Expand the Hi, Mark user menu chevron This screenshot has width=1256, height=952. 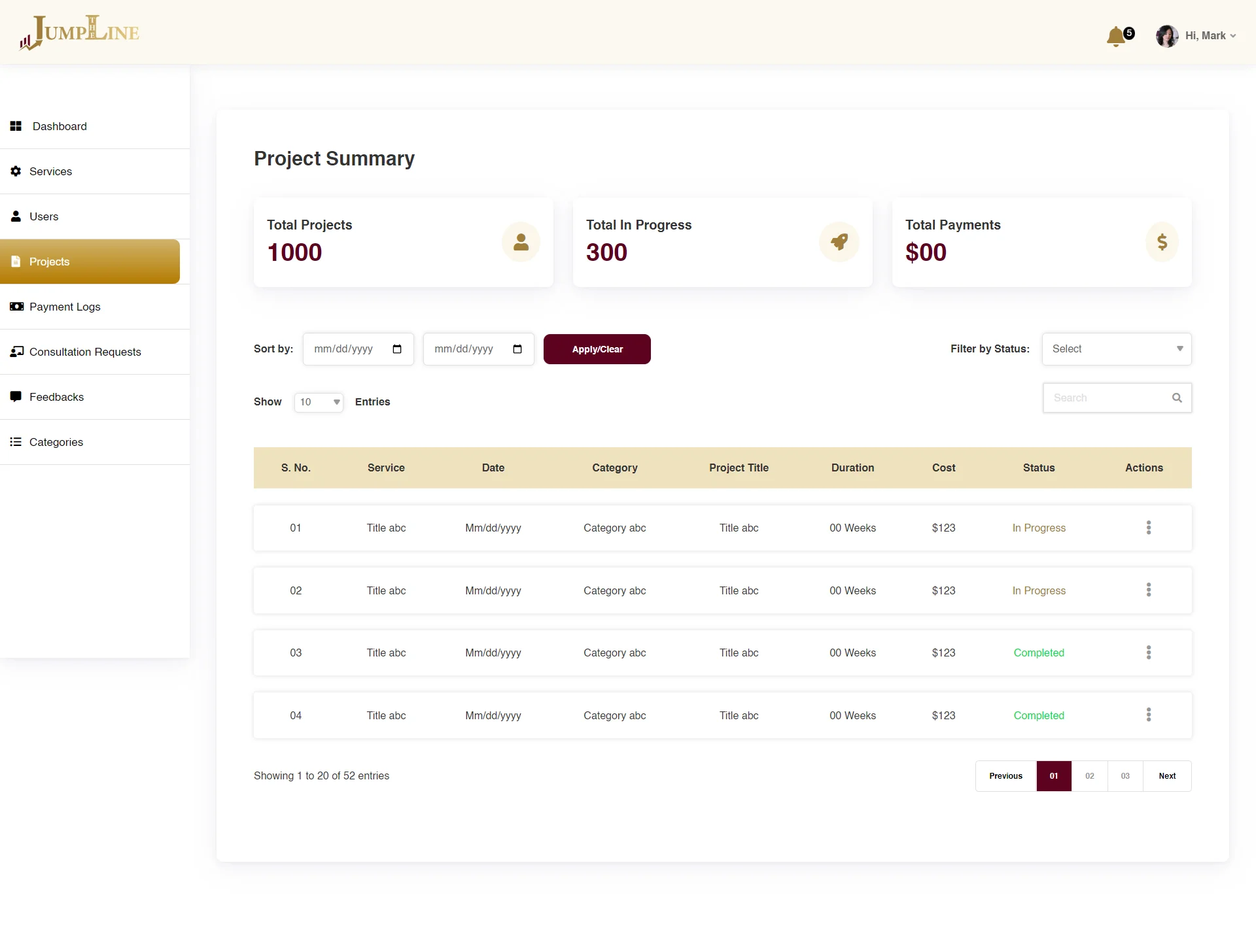[x=1233, y=36]
